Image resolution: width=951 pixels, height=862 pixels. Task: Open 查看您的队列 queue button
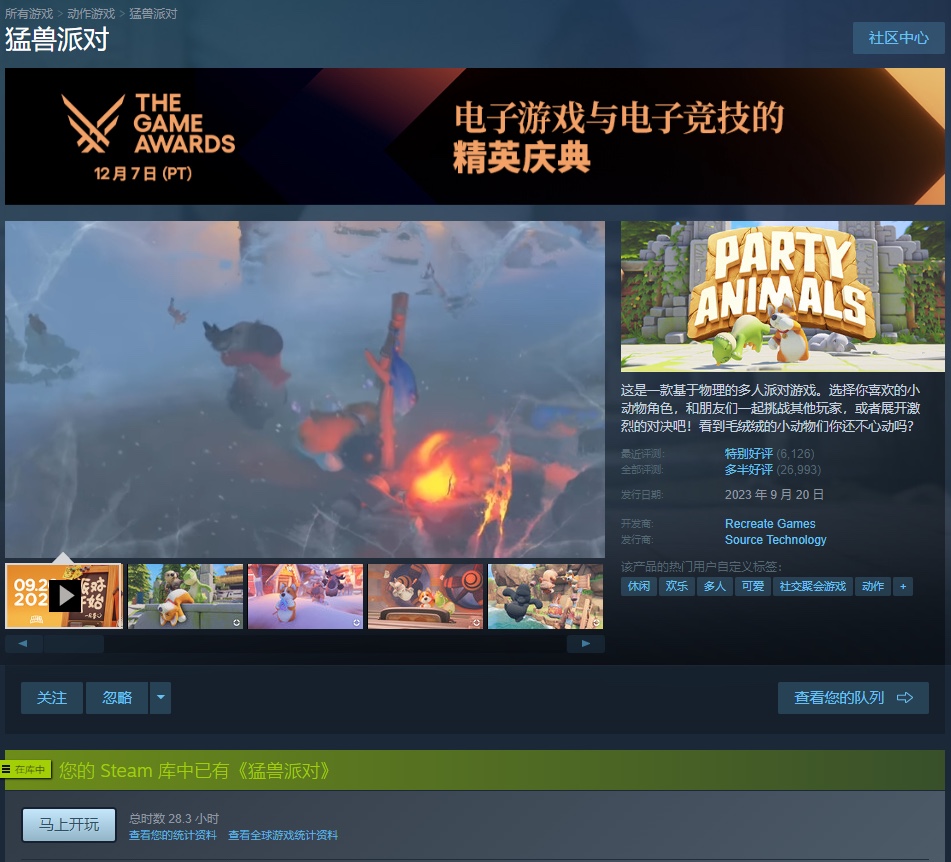[x=853, y=698]
